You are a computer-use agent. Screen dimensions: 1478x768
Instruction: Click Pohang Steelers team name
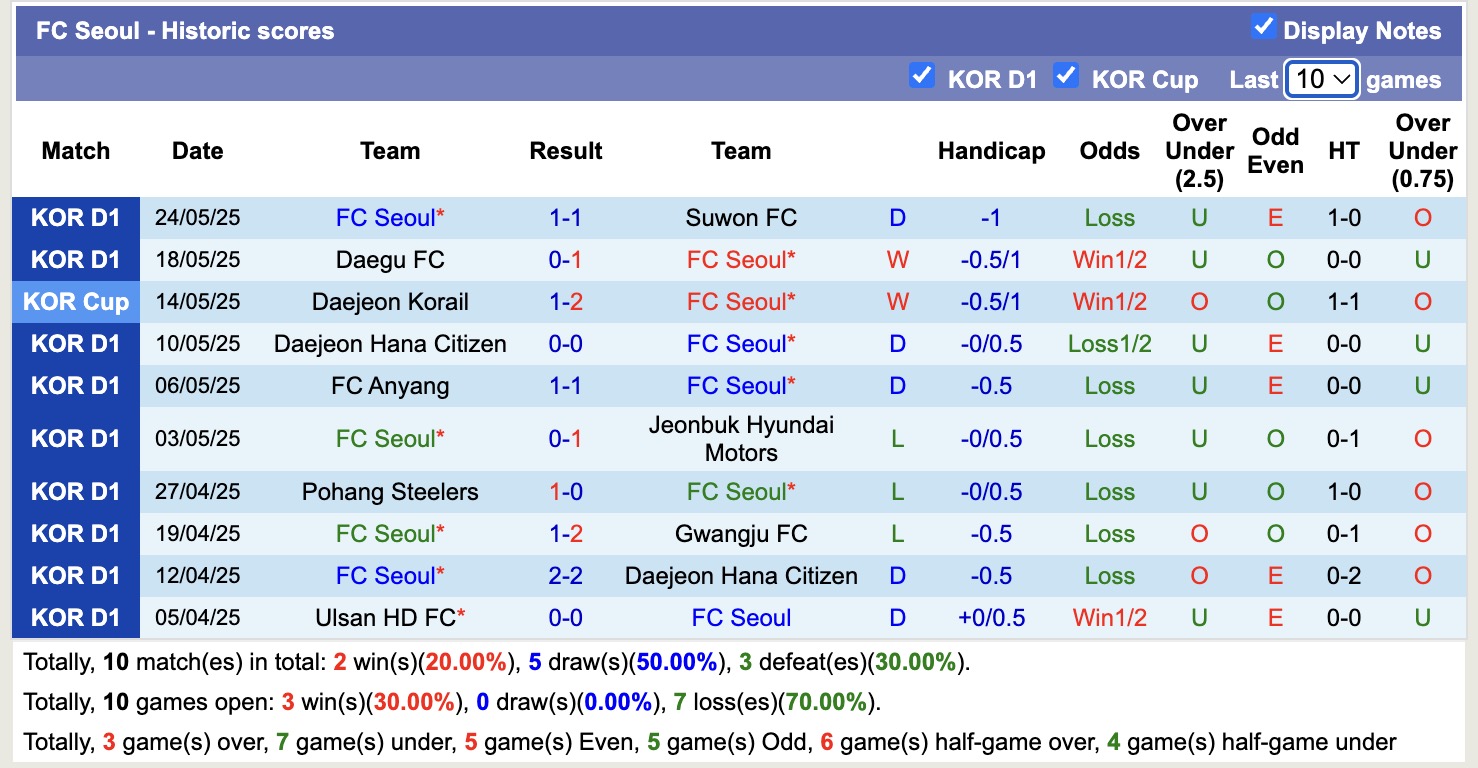click(x=390, y=491)
